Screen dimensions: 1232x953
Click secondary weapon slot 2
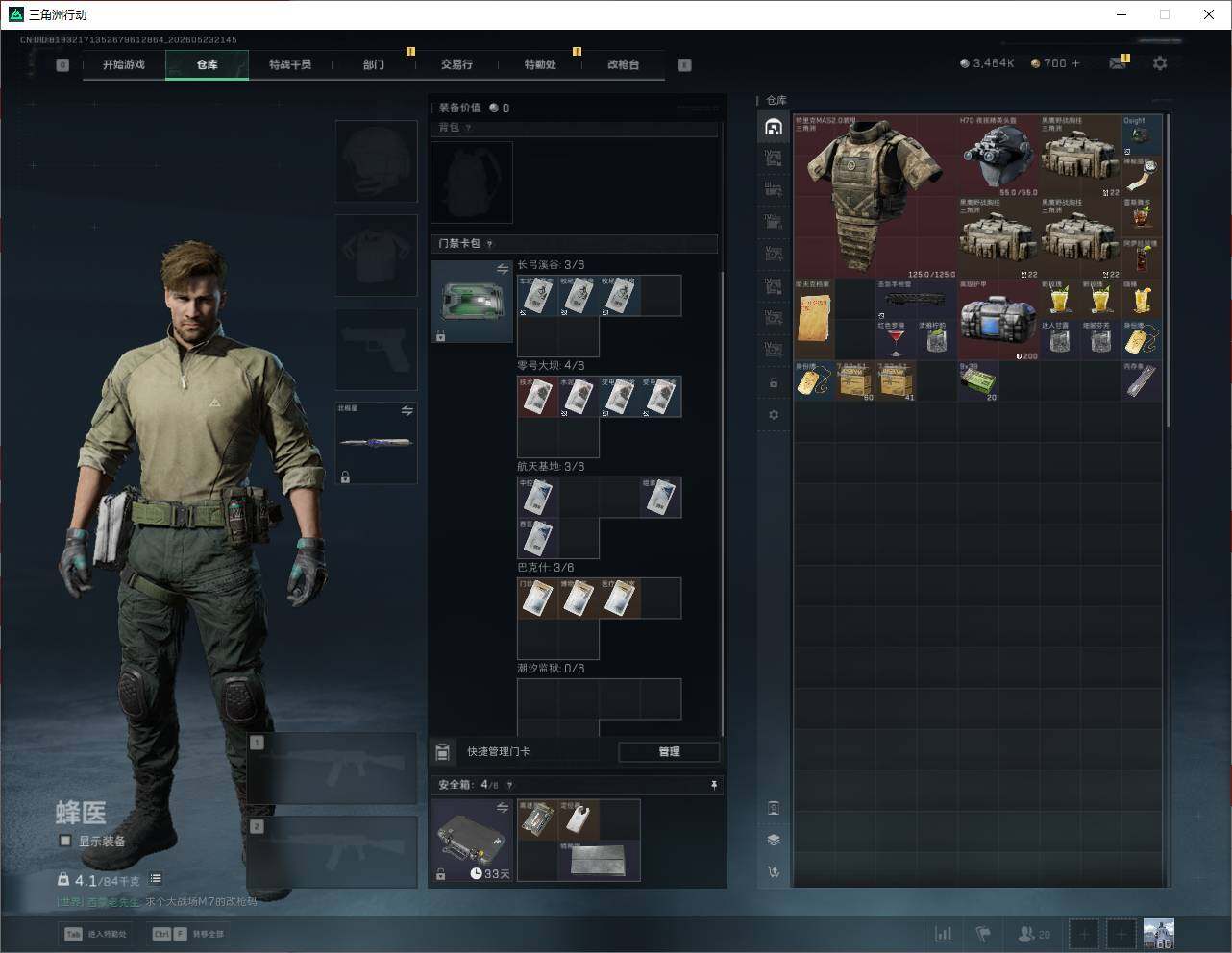(333, 853)
